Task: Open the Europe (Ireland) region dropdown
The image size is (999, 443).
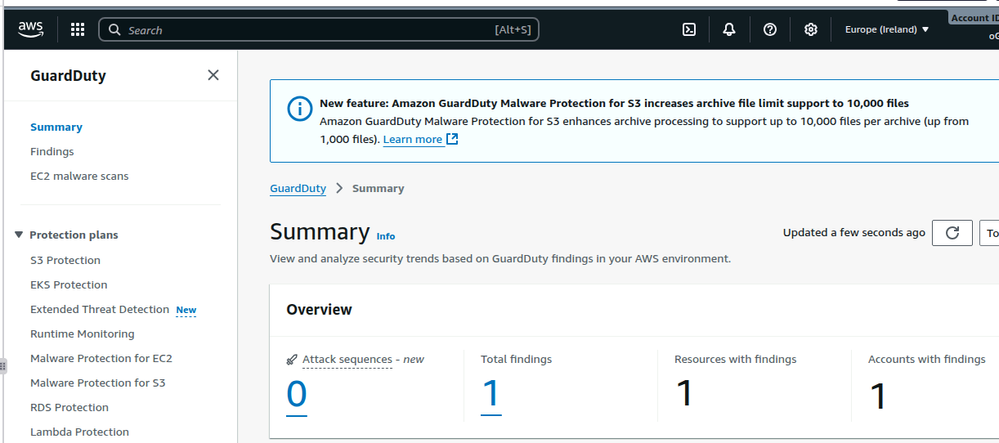Action: (x=887, y=30)
